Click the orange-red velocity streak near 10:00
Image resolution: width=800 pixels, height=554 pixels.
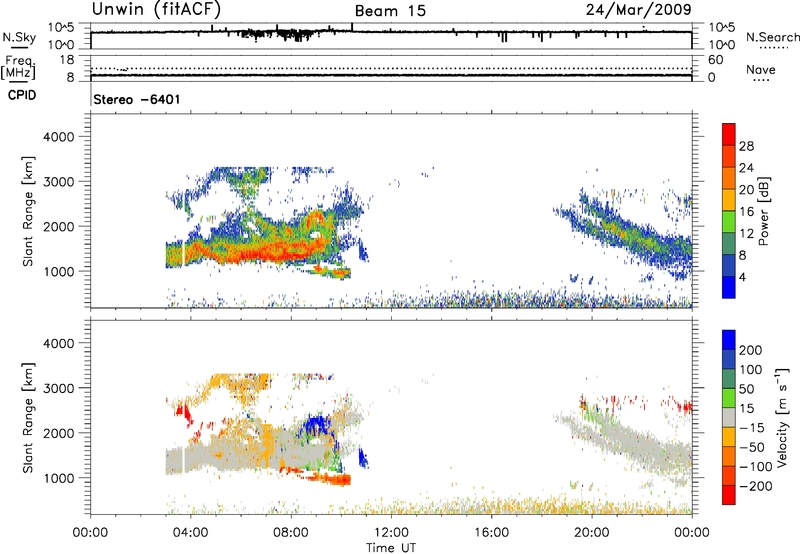(x=331, y=479)
